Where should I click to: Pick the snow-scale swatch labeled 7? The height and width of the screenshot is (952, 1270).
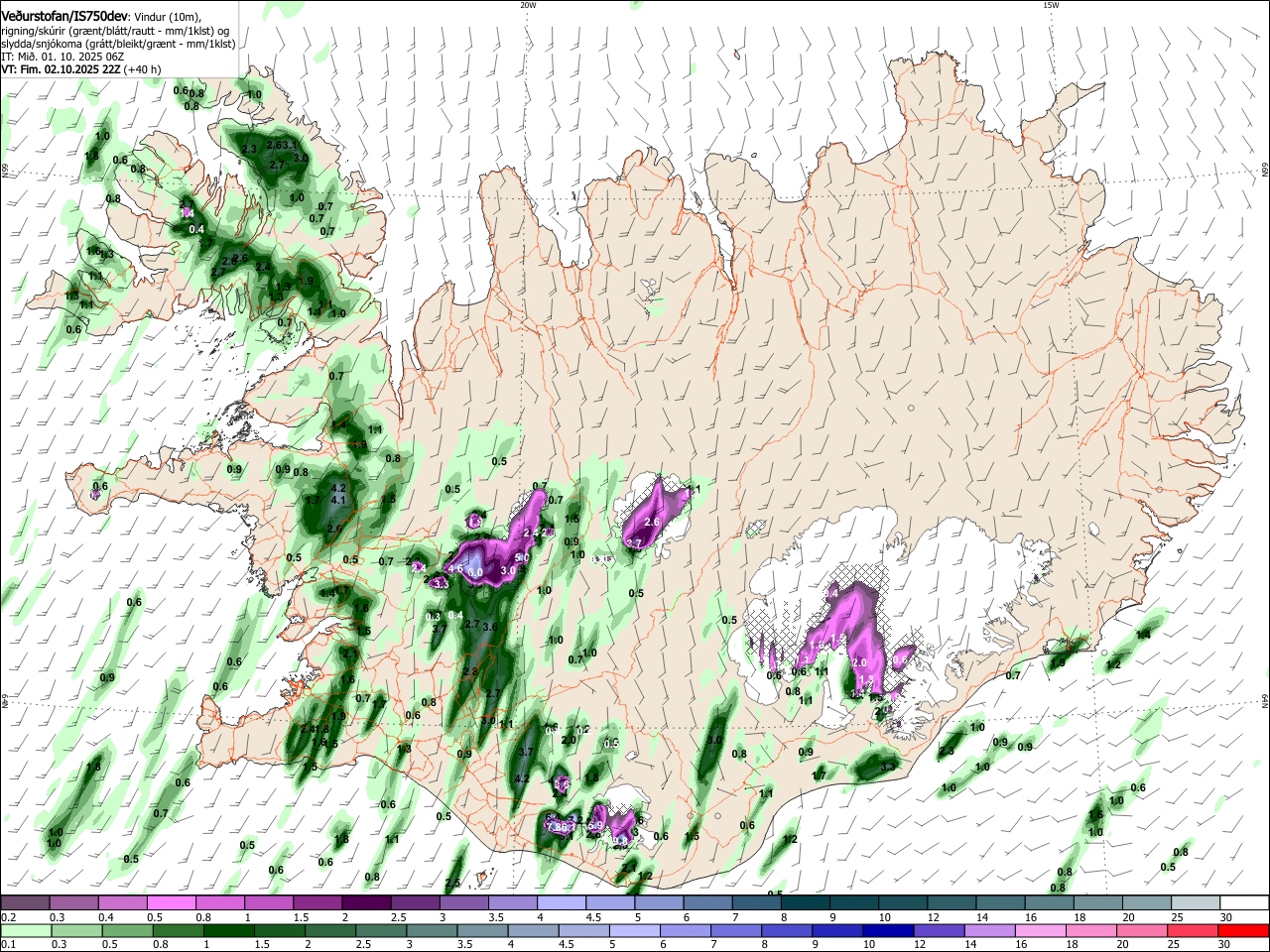[x=755, y=902]
